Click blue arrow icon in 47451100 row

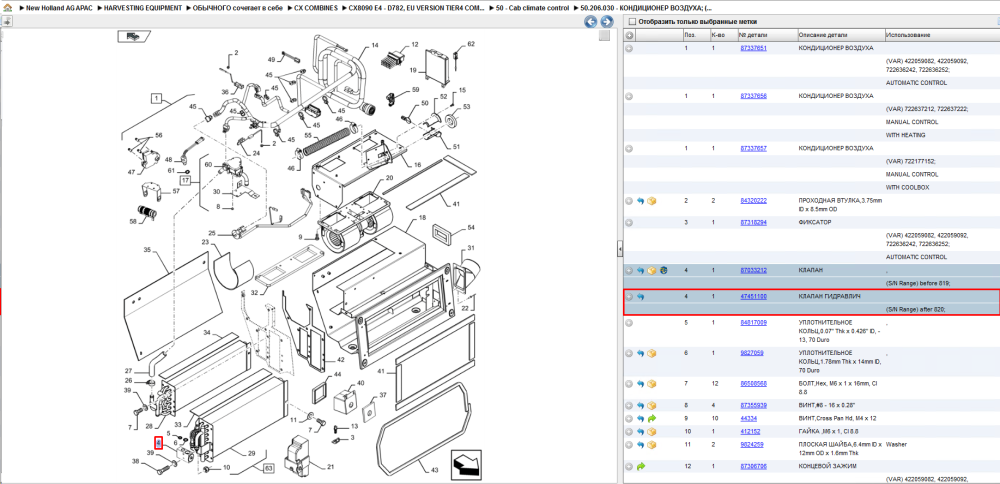[x=640, y=297]
